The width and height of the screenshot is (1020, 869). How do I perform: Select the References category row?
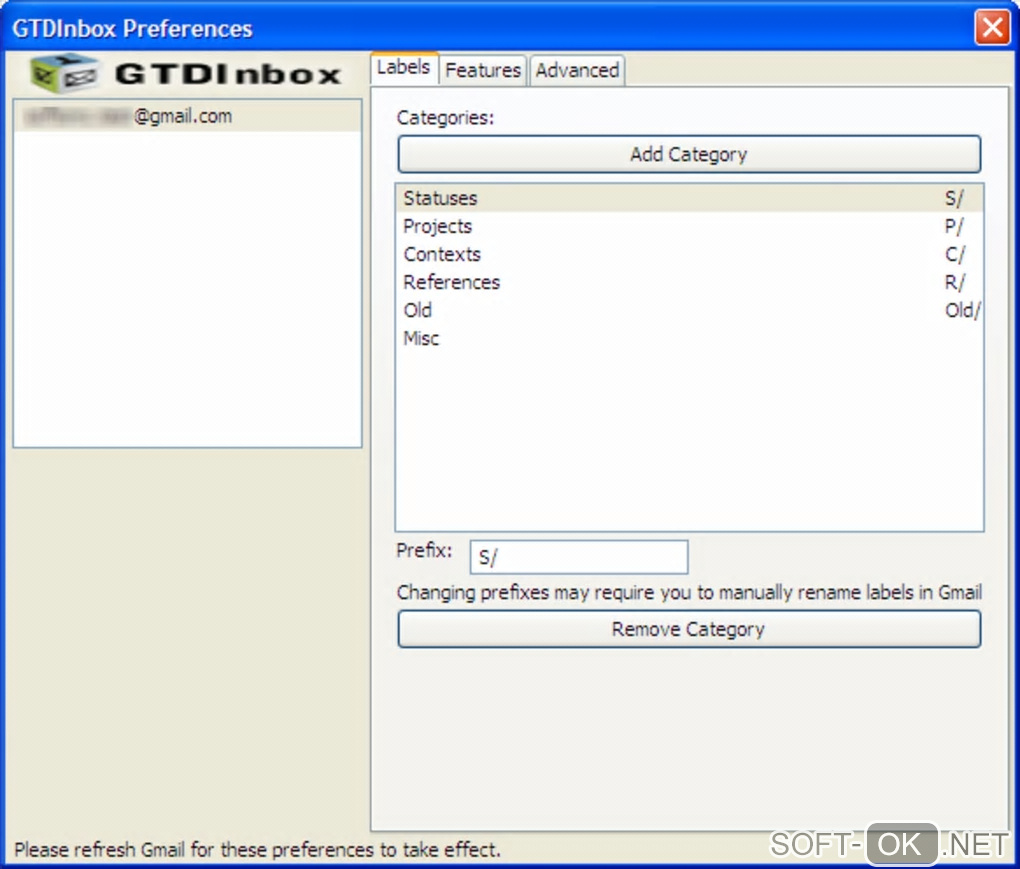pyautogui.click(x=689, y=282)
